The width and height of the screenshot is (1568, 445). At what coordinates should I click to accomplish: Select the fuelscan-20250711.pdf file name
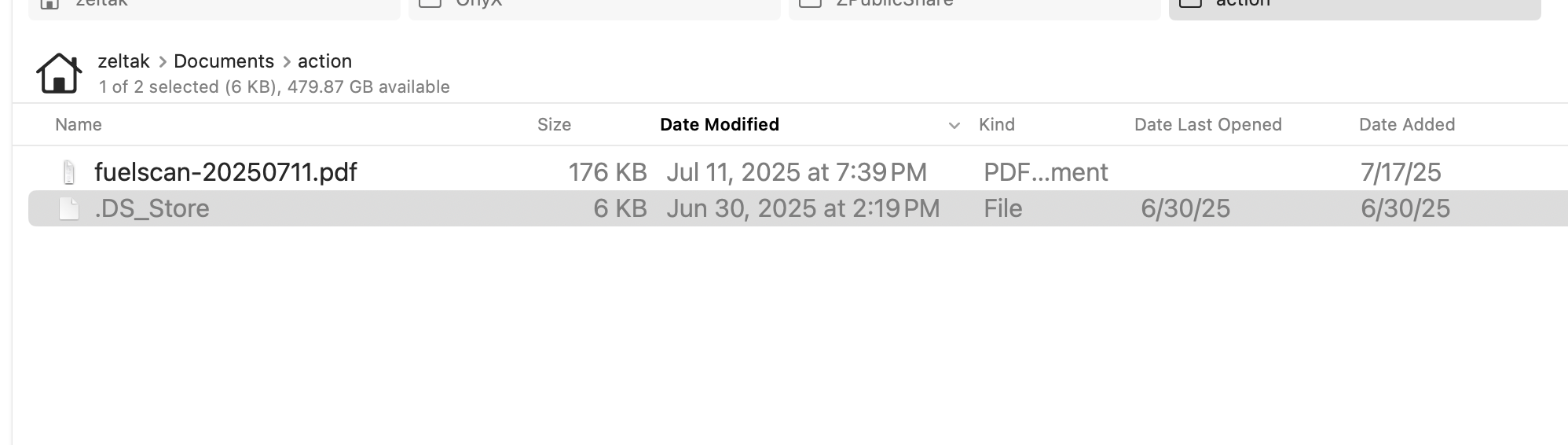click(x=225, y=172)
